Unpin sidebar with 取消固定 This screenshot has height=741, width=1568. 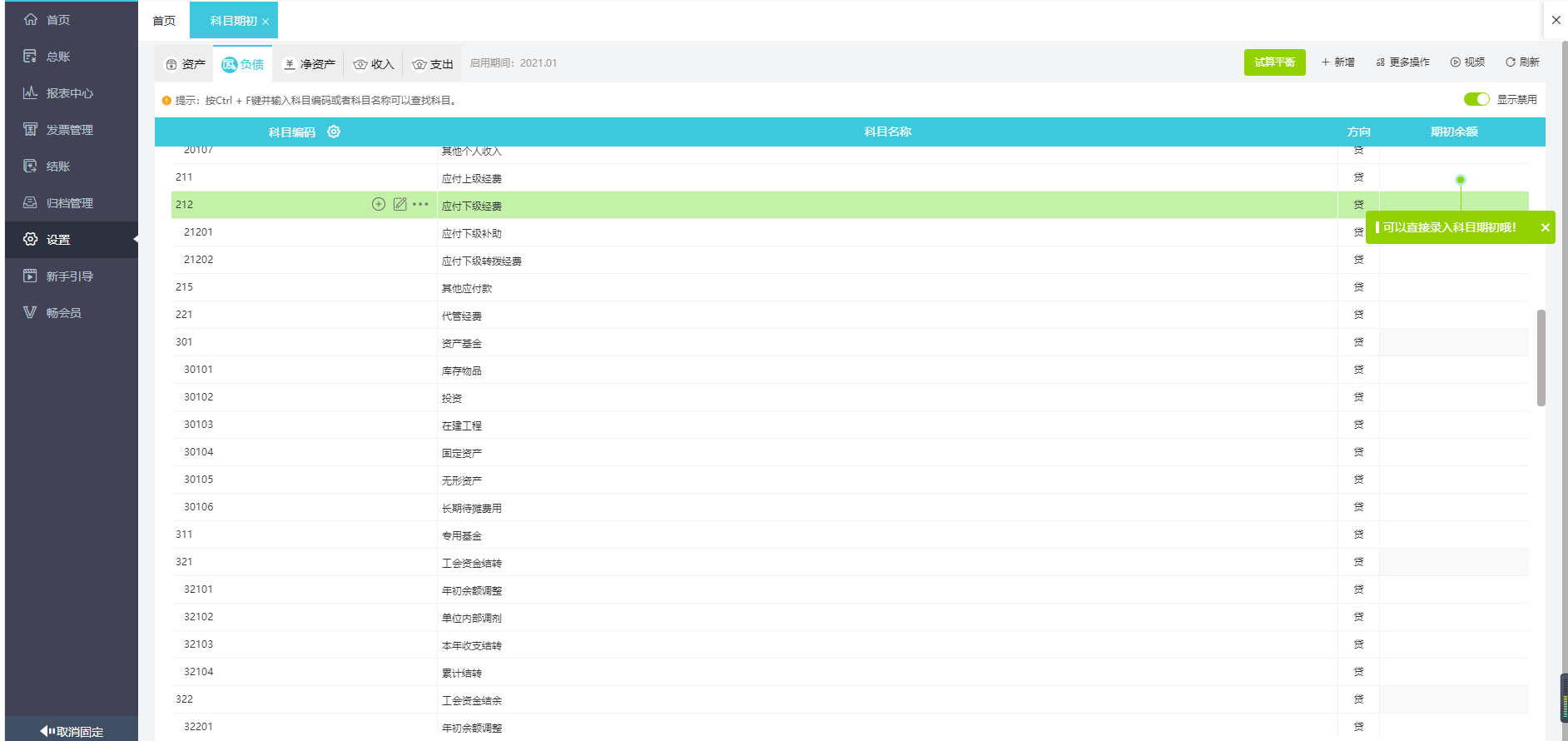(72, 731)
